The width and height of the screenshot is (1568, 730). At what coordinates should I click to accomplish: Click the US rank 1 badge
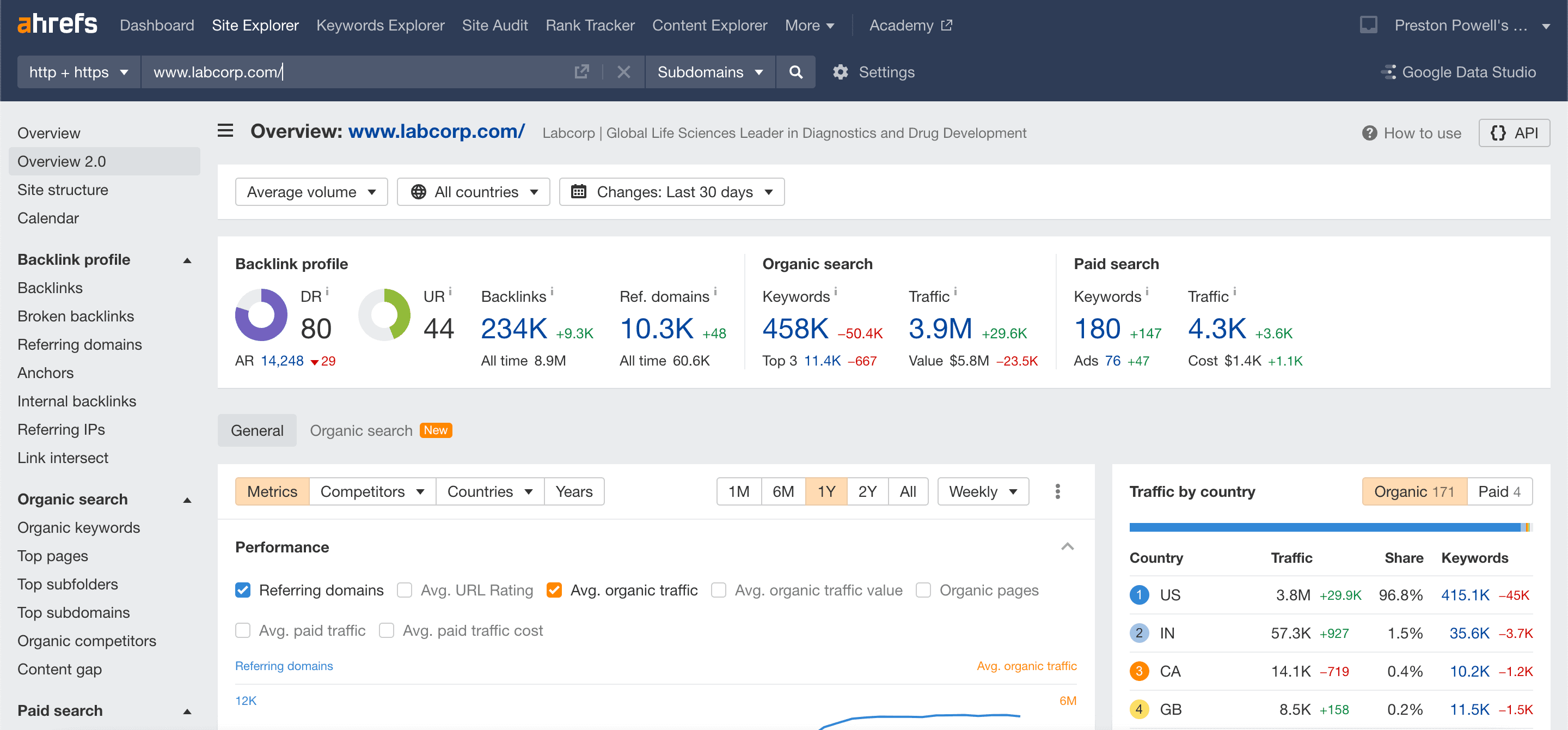coord(1139,595)
